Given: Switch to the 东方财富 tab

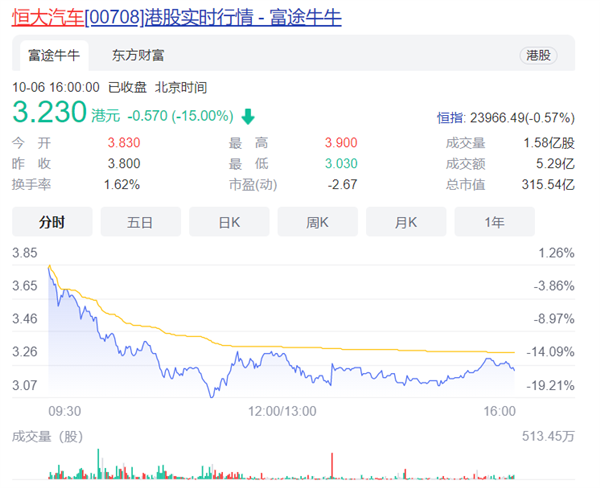Looking at the screenshot, I should pos(138,55).
